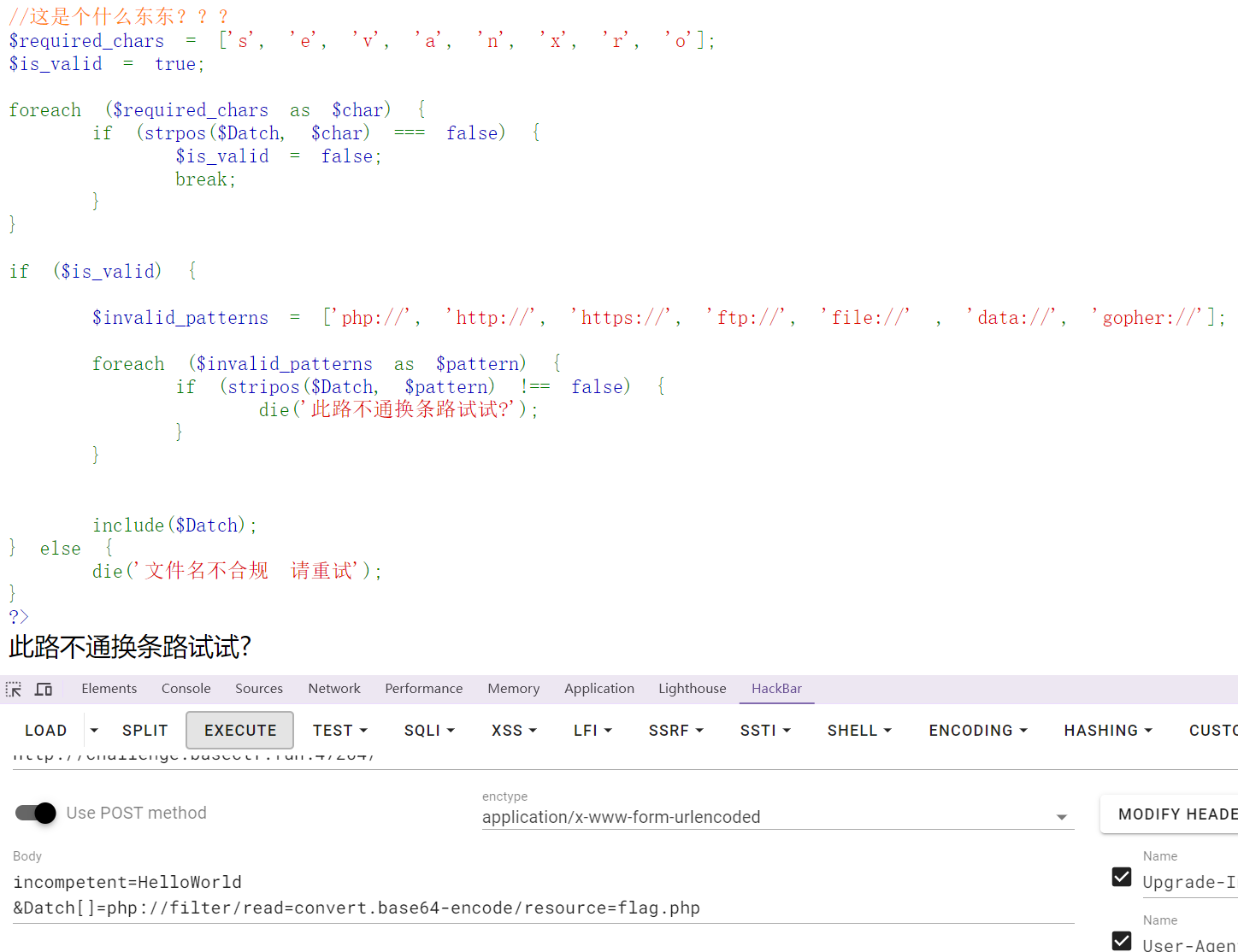
Task: Open the TEST dropdown menu
Action: (x=340, y=731)
